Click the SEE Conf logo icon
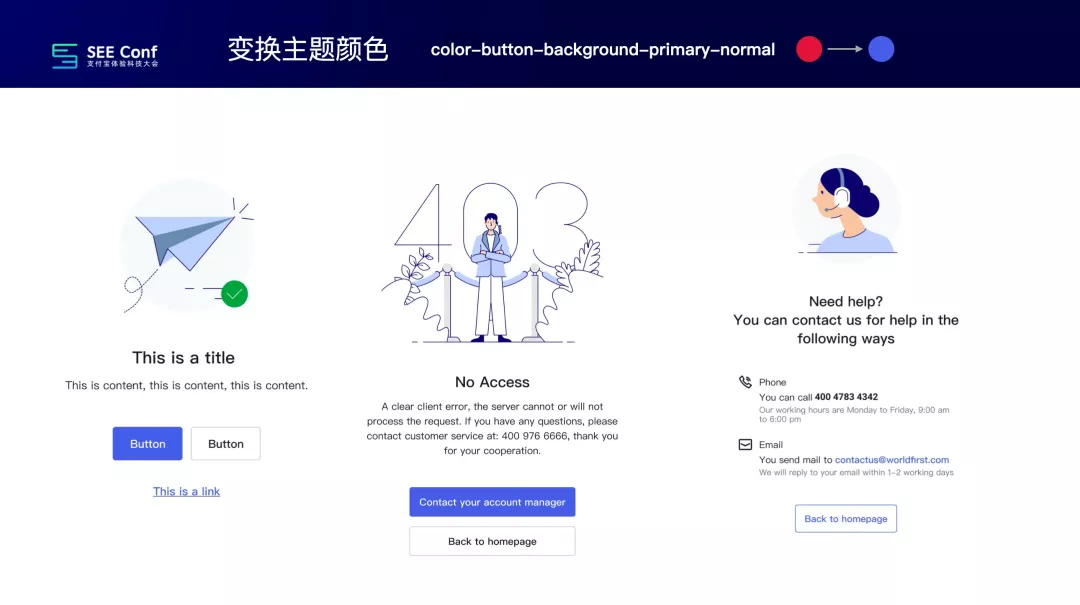This screenshot has height=605, width=1080. [x=65, y=56]
